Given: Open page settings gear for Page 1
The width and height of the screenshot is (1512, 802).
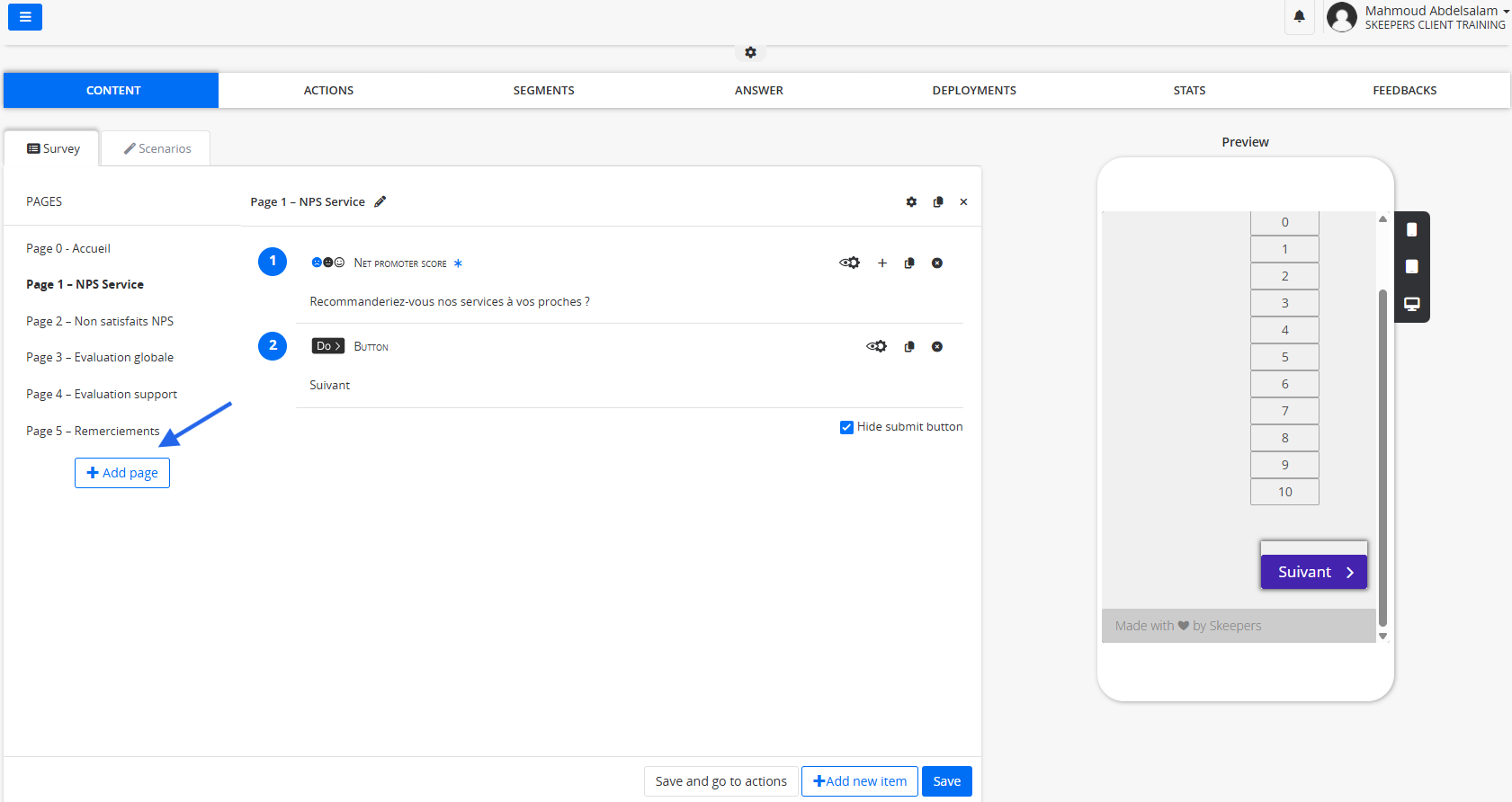Looking at the screenshot, I should point(911,202).
